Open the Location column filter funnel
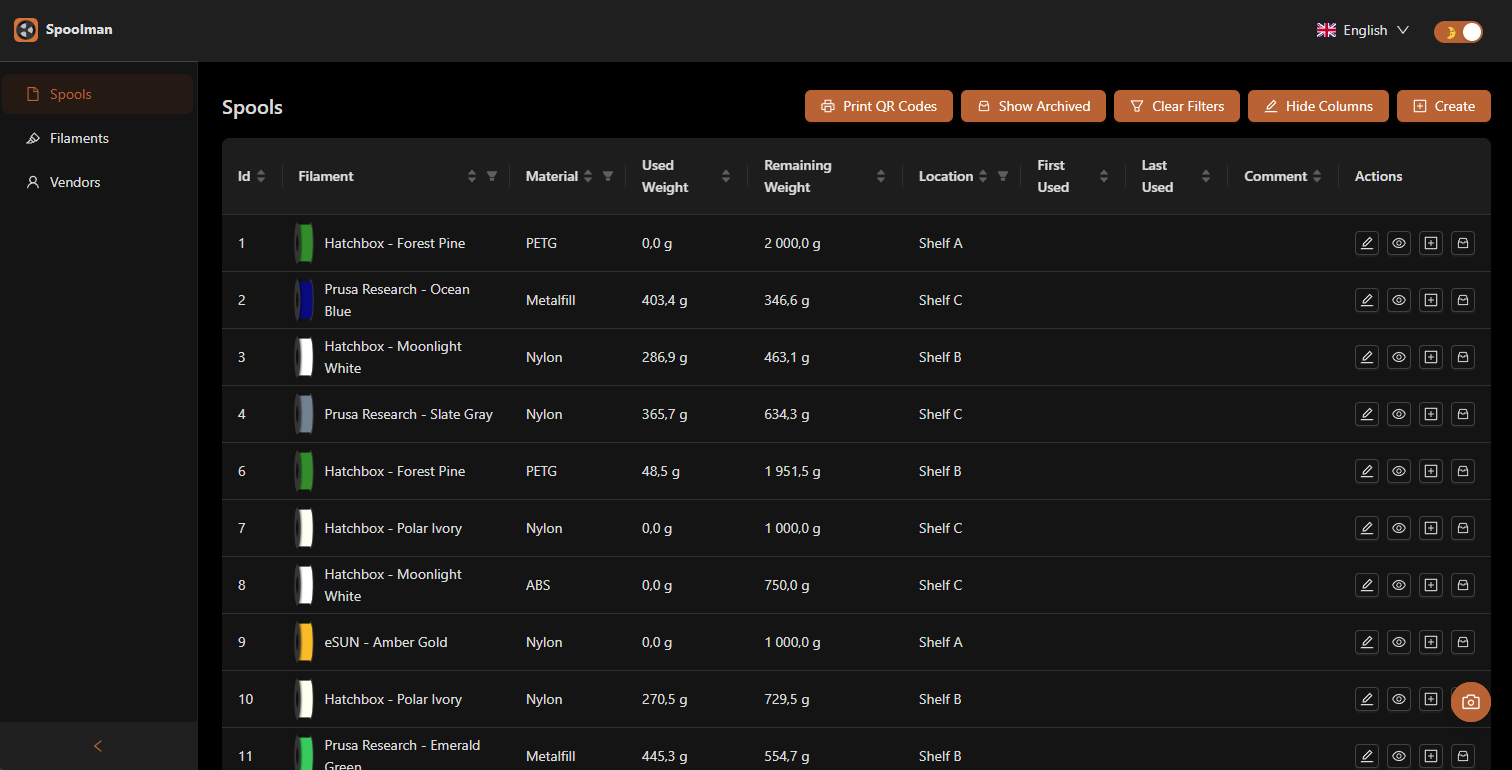The height and width of the screenshot is (770, 1512). (1003, 176)
